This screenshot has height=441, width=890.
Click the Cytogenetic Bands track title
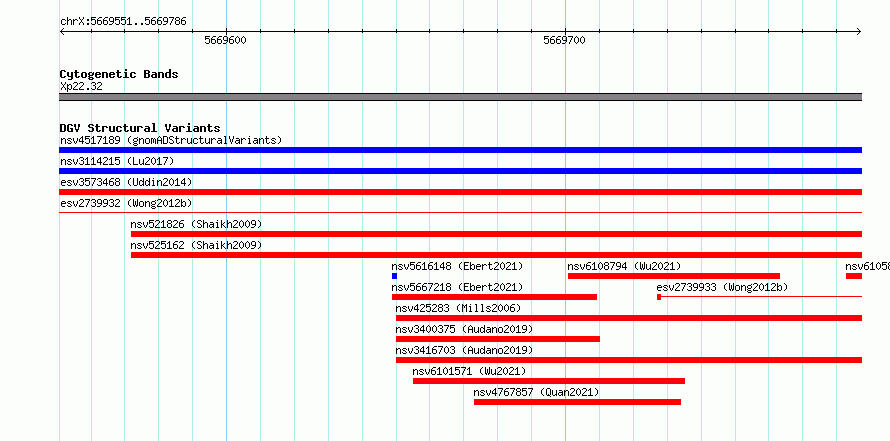point(119,74)
